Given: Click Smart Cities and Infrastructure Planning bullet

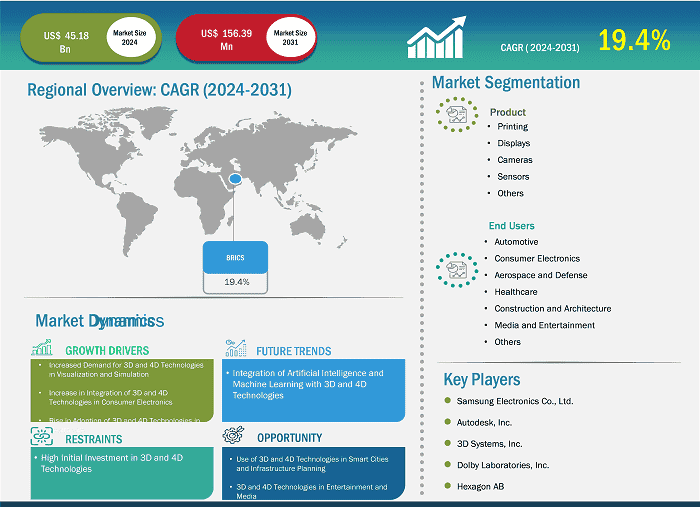Looking at the screenshot, I should coord(312,464).
